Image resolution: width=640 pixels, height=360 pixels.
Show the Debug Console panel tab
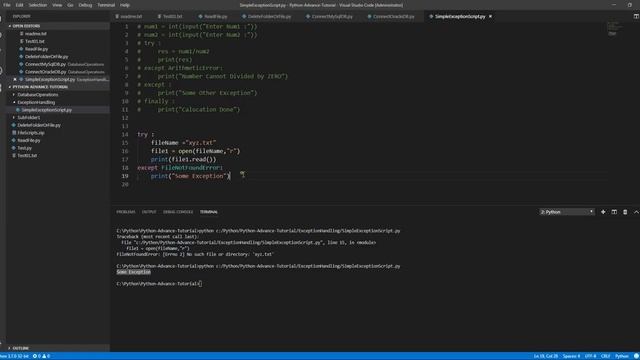click(178, 212)
